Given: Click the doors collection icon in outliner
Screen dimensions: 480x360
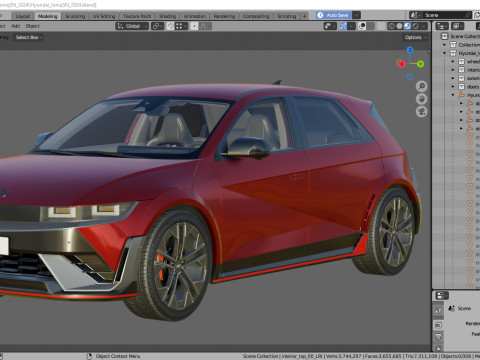Looking at the screenshot, I should click(x=461, y=87).
